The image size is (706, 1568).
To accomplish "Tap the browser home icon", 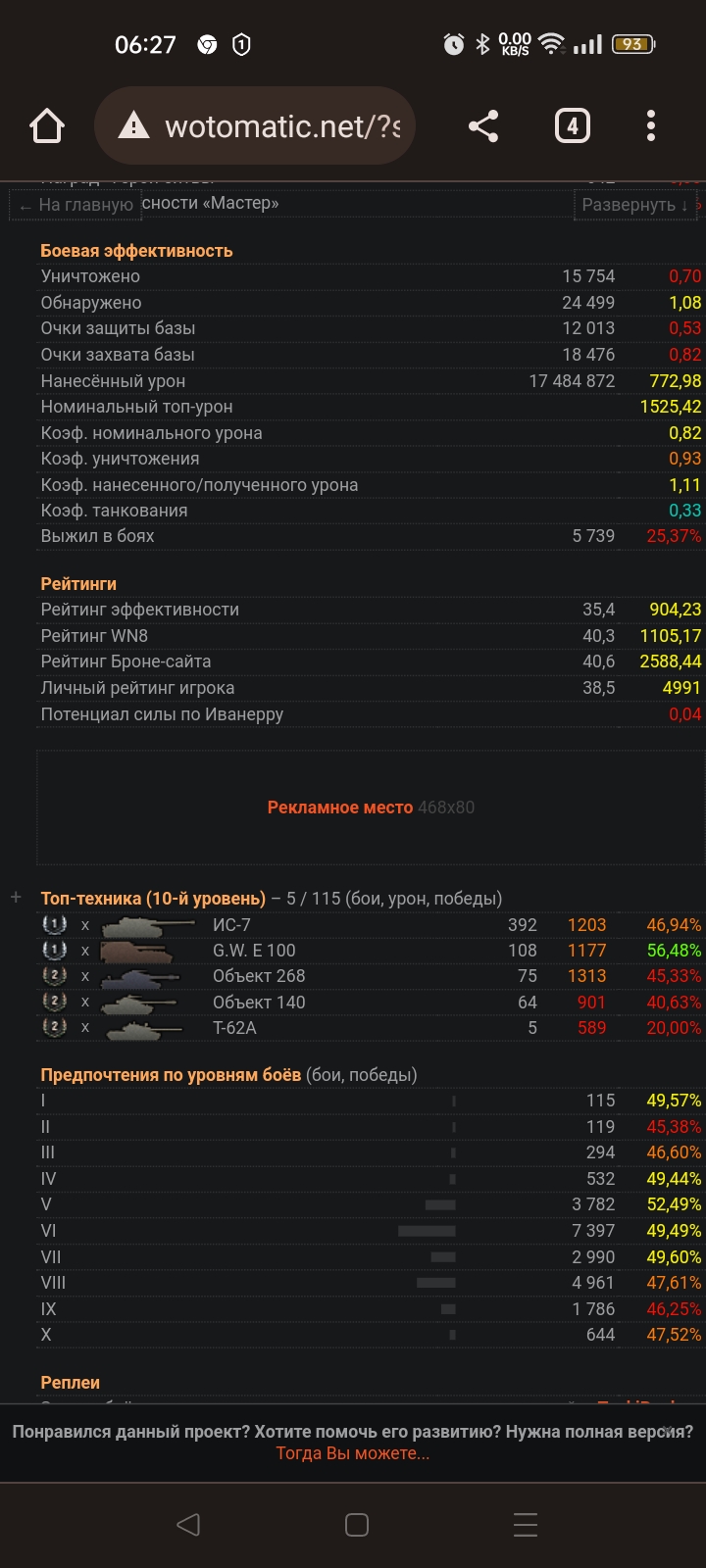I will tap(47, 126).
